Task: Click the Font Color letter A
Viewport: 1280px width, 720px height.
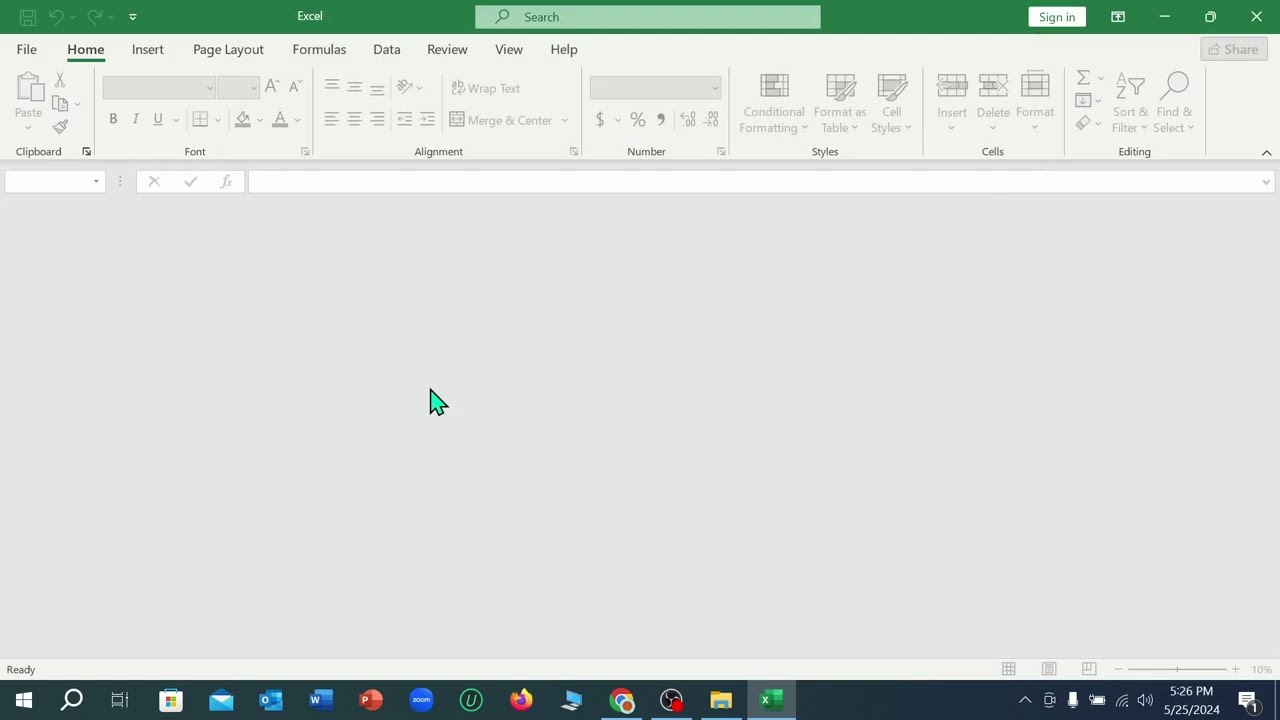Action: pyautogui.click(x=280, y=120)
